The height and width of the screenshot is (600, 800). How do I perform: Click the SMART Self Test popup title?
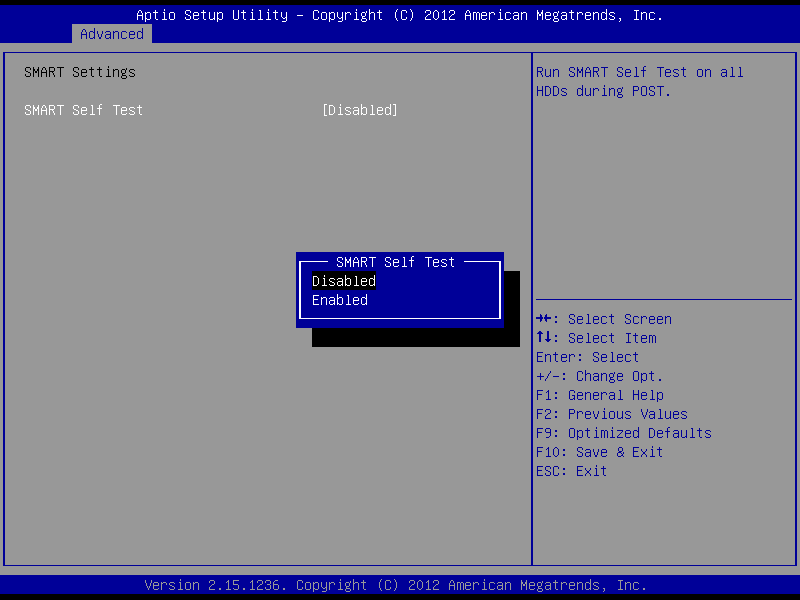click(x=395, y=262)
